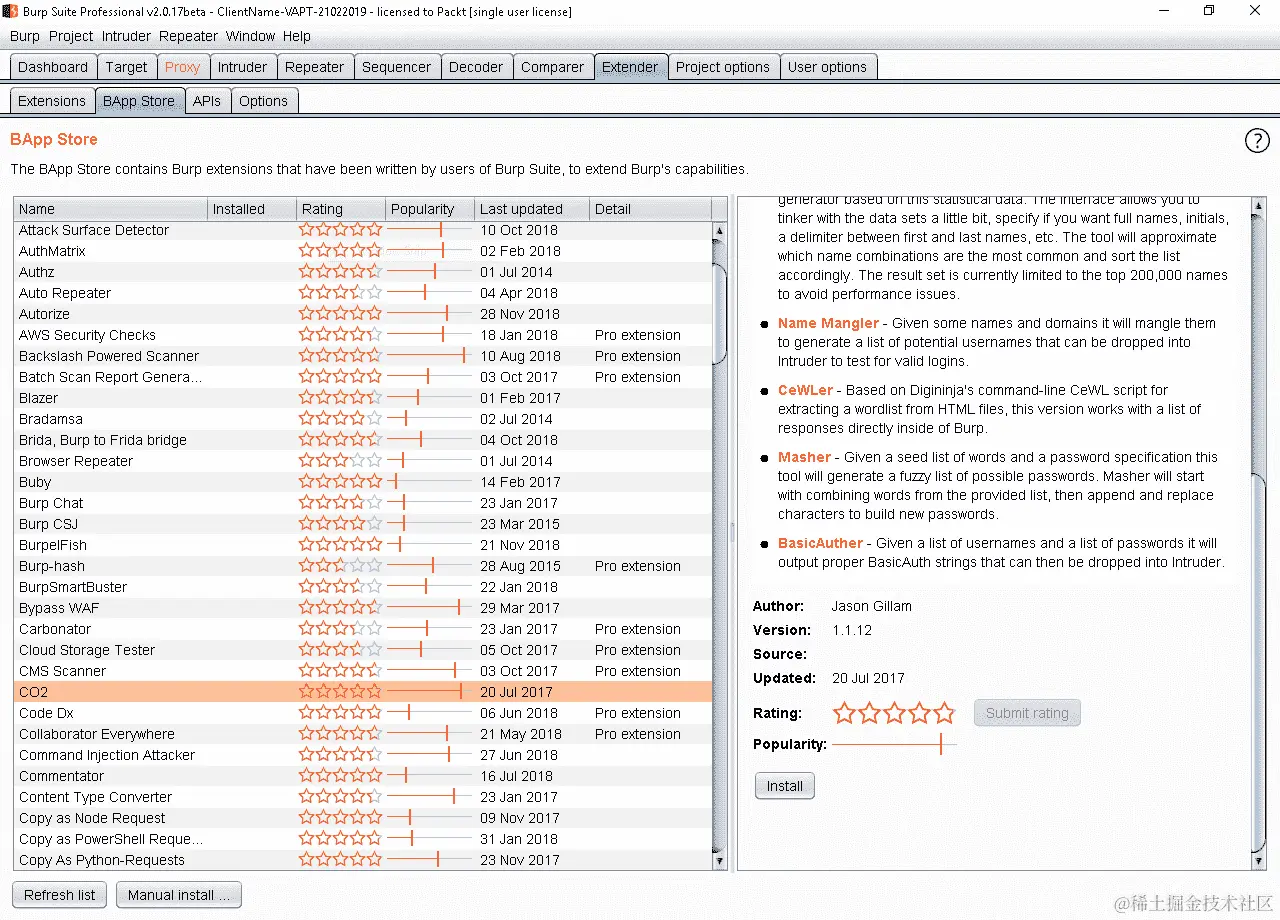
Task: Switch to the Intruder tab
Action: pyautogui.click(x=243, y=67)
